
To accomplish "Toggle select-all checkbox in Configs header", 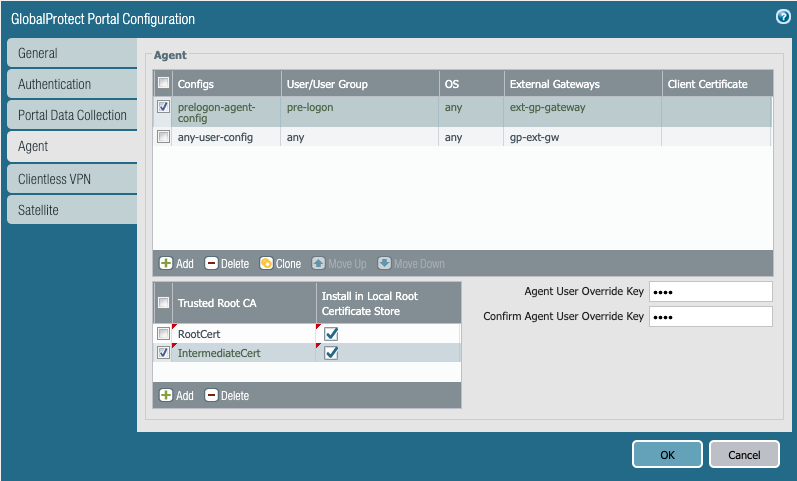I will point(163,82).
